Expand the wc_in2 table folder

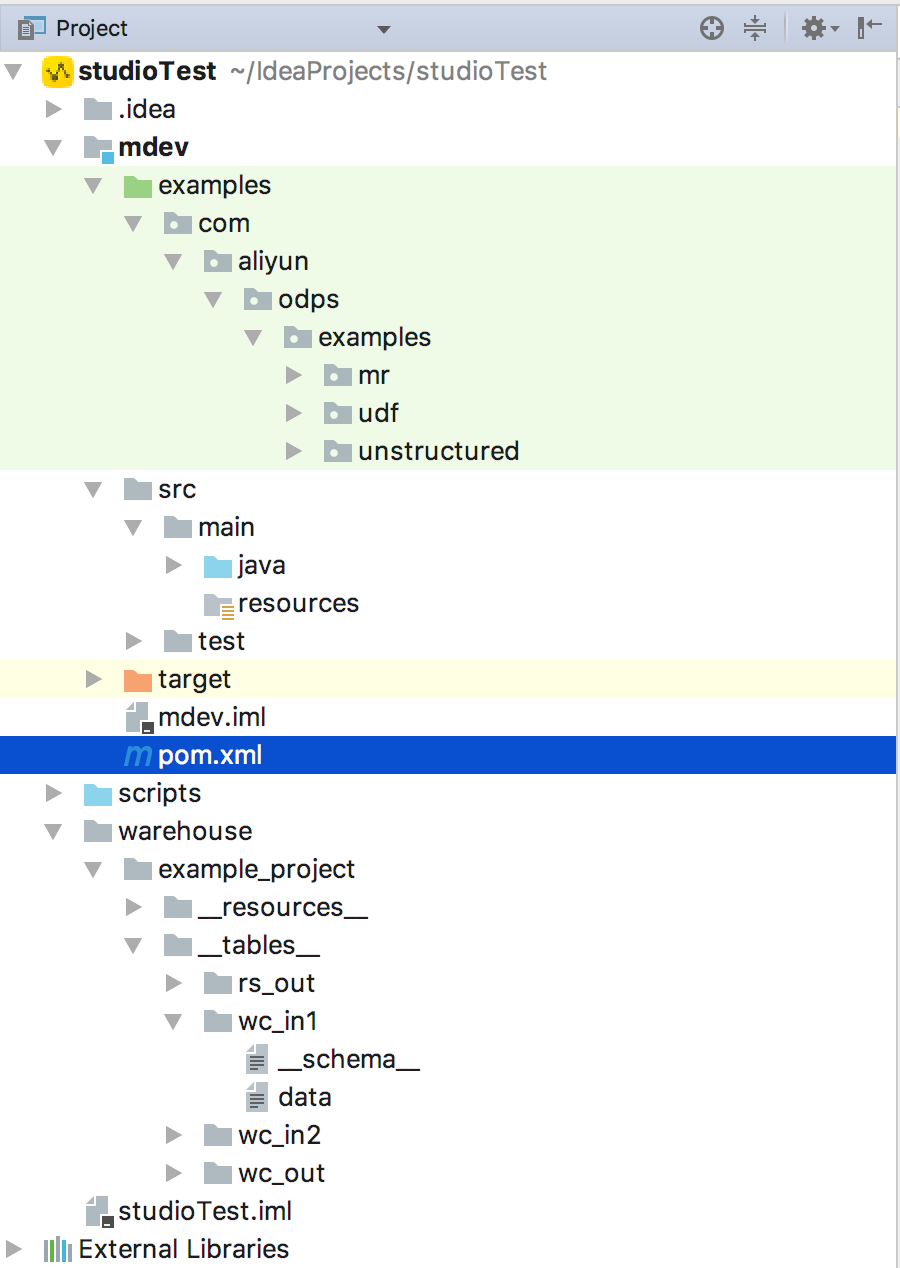tap(174, 1136)
